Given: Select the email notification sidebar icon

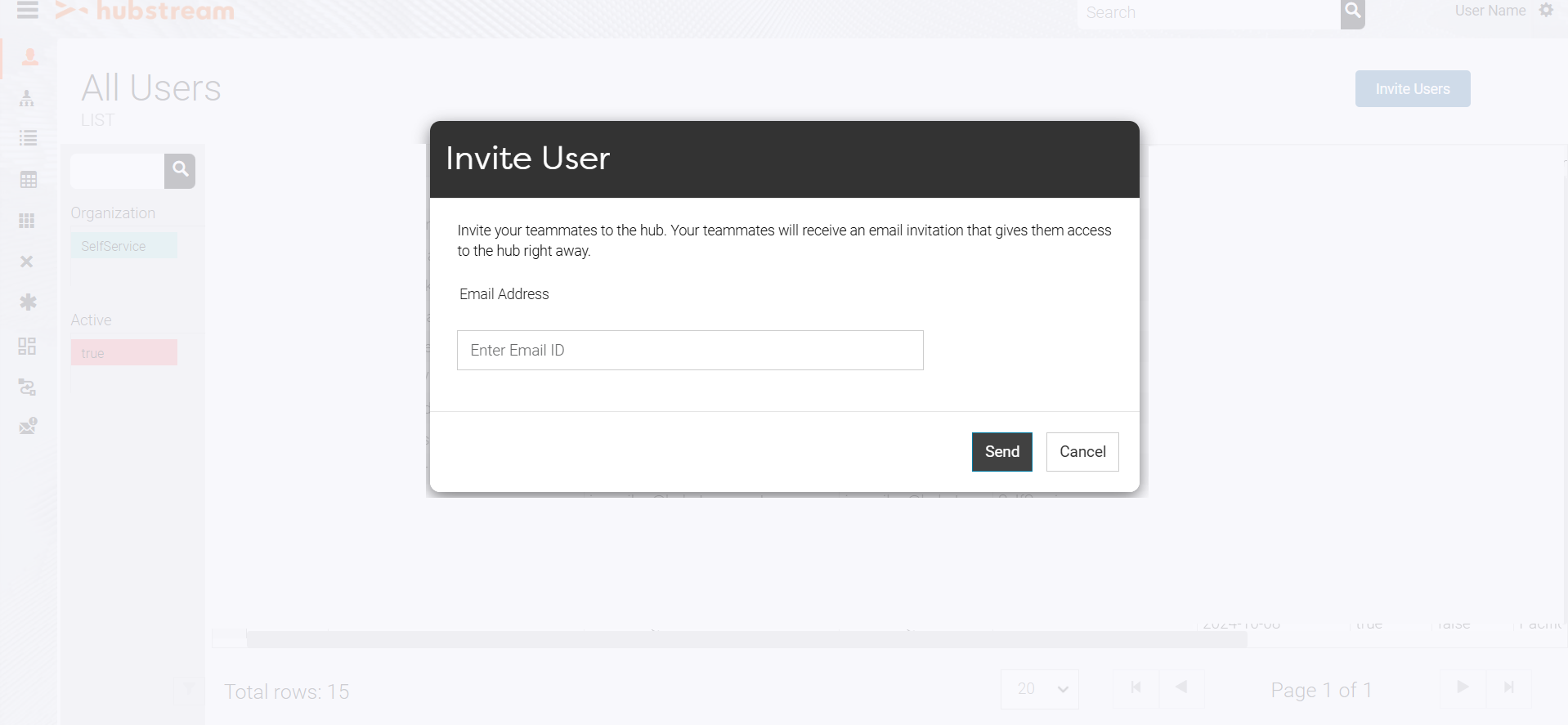Looking at the screenshot, I should (27, 425).
